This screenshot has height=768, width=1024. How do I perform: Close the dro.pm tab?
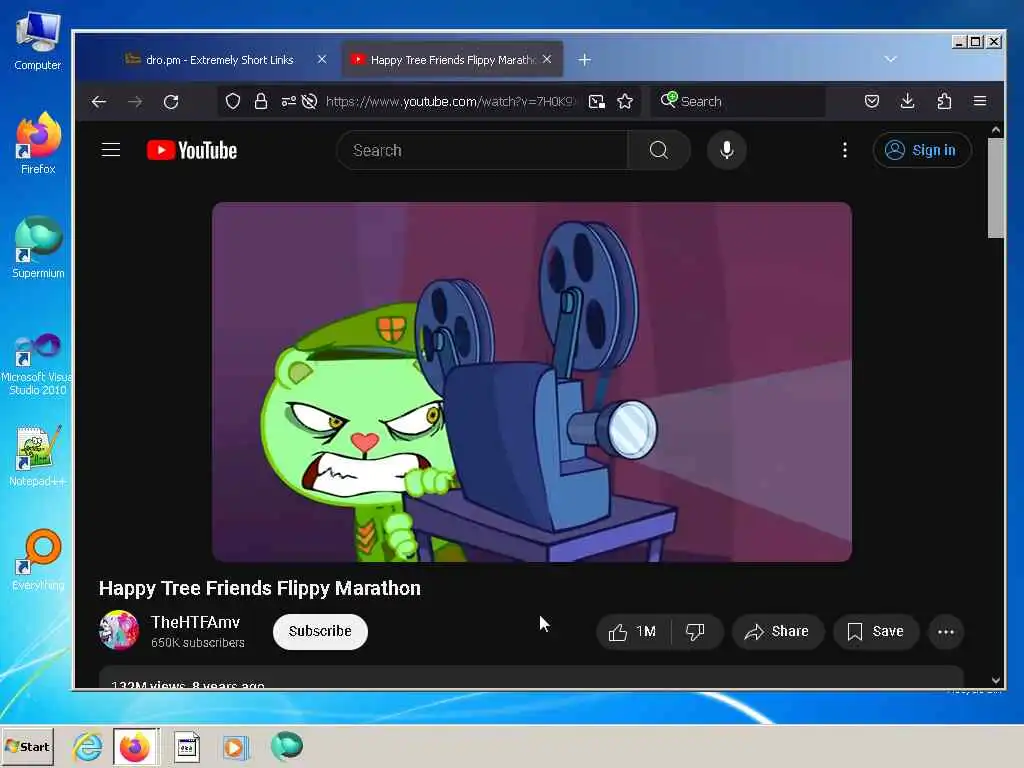(322, 59)
